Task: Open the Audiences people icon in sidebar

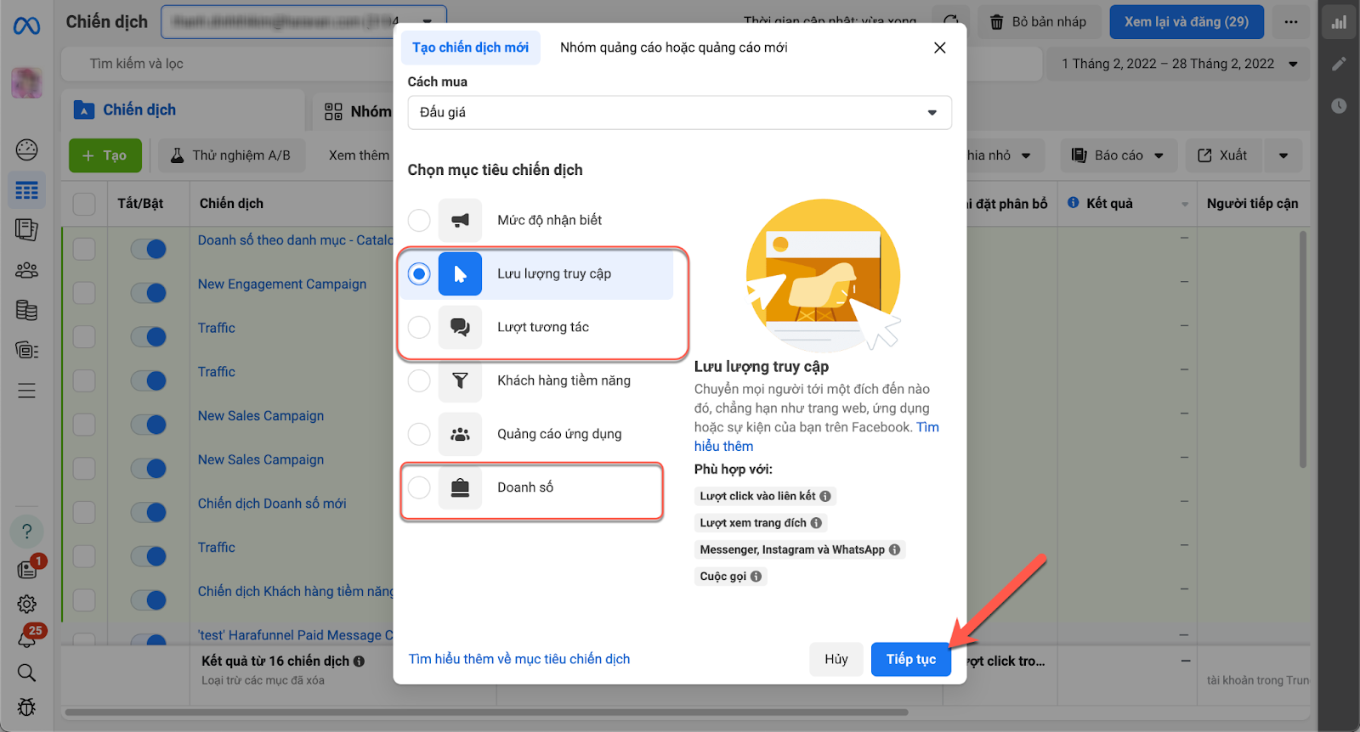Action: (27, 270)
